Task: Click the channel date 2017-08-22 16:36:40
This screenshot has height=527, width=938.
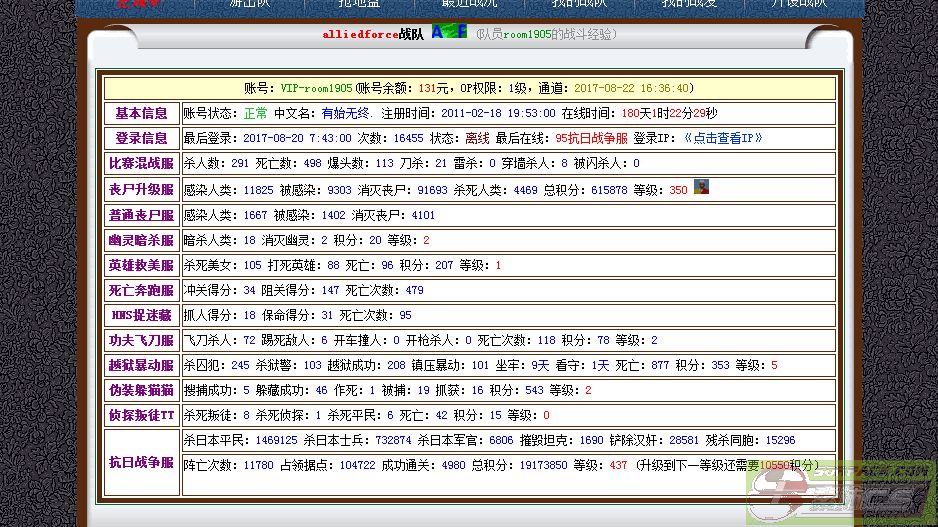Action: pos(631,89)
